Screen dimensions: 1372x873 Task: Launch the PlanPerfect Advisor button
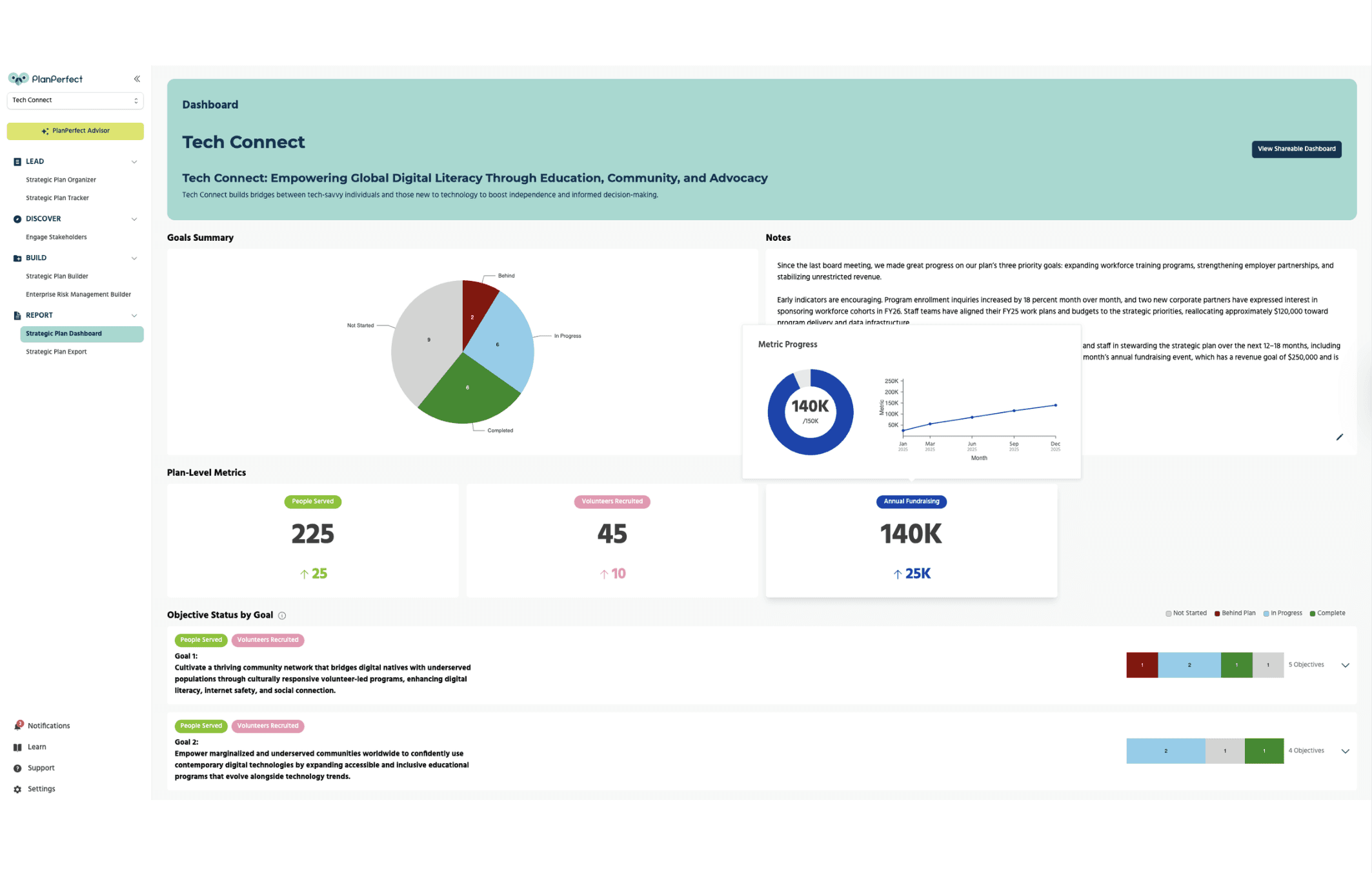tap(75, 131)
